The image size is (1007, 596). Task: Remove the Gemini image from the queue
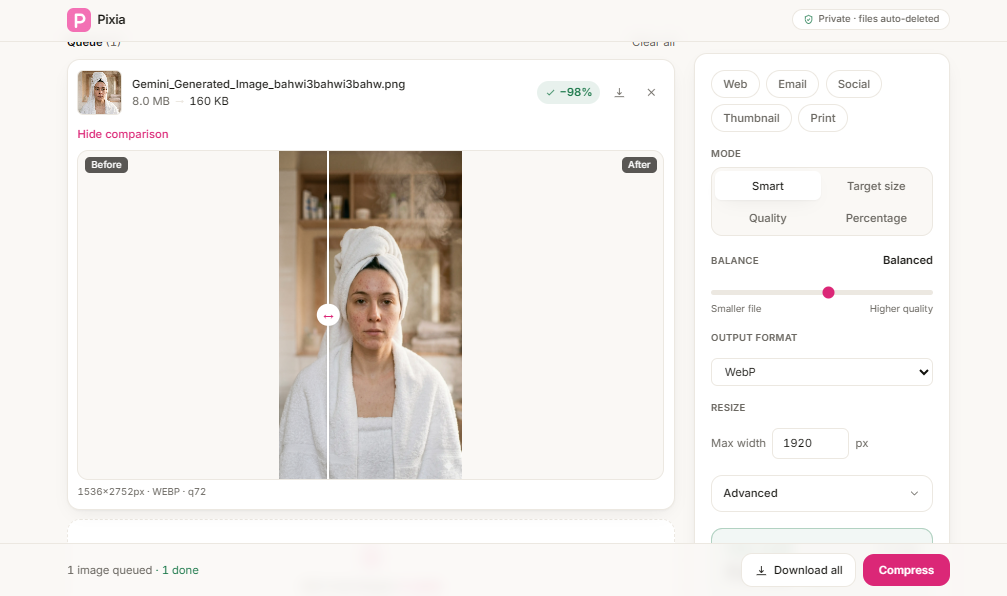651,92
